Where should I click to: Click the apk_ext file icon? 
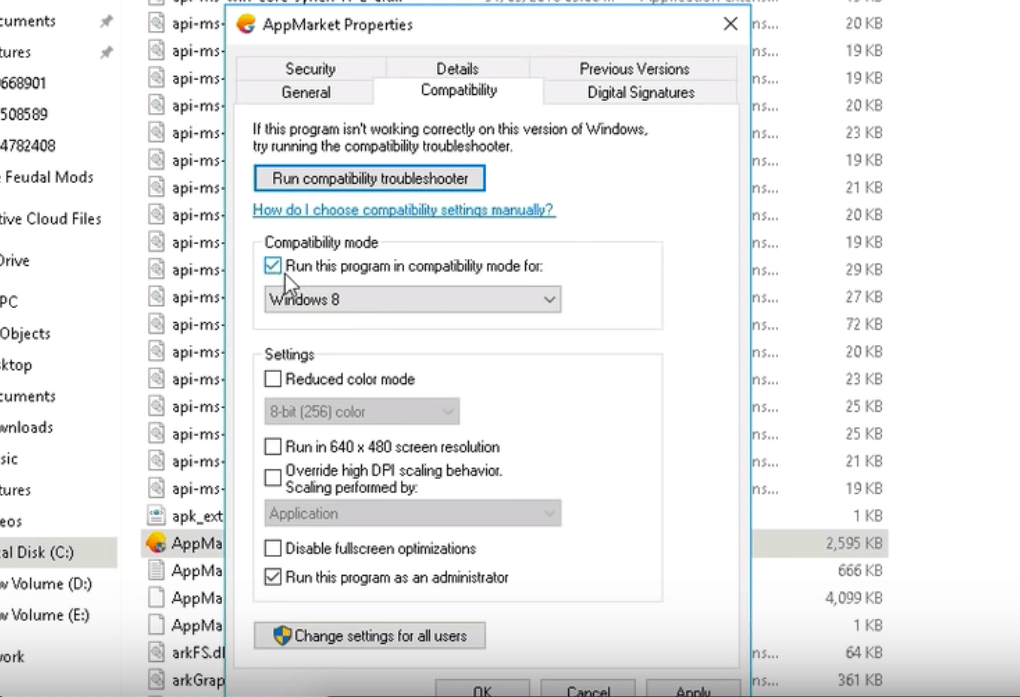pos(156,516)
